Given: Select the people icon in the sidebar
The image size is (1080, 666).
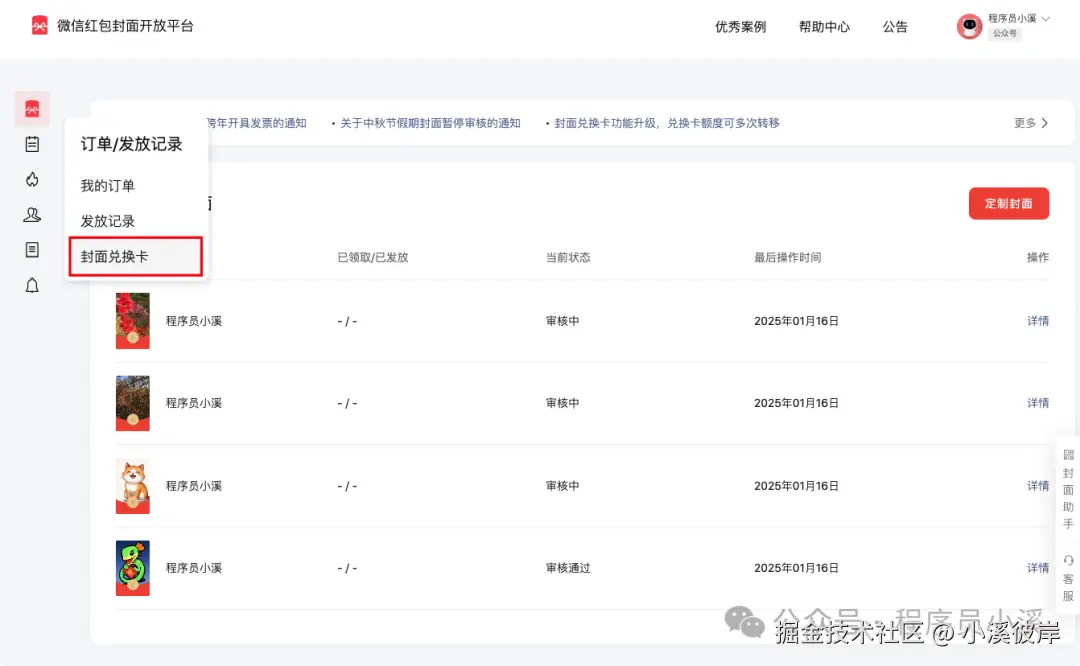Looking at the screenshot, I should click(x=32, y=214).
